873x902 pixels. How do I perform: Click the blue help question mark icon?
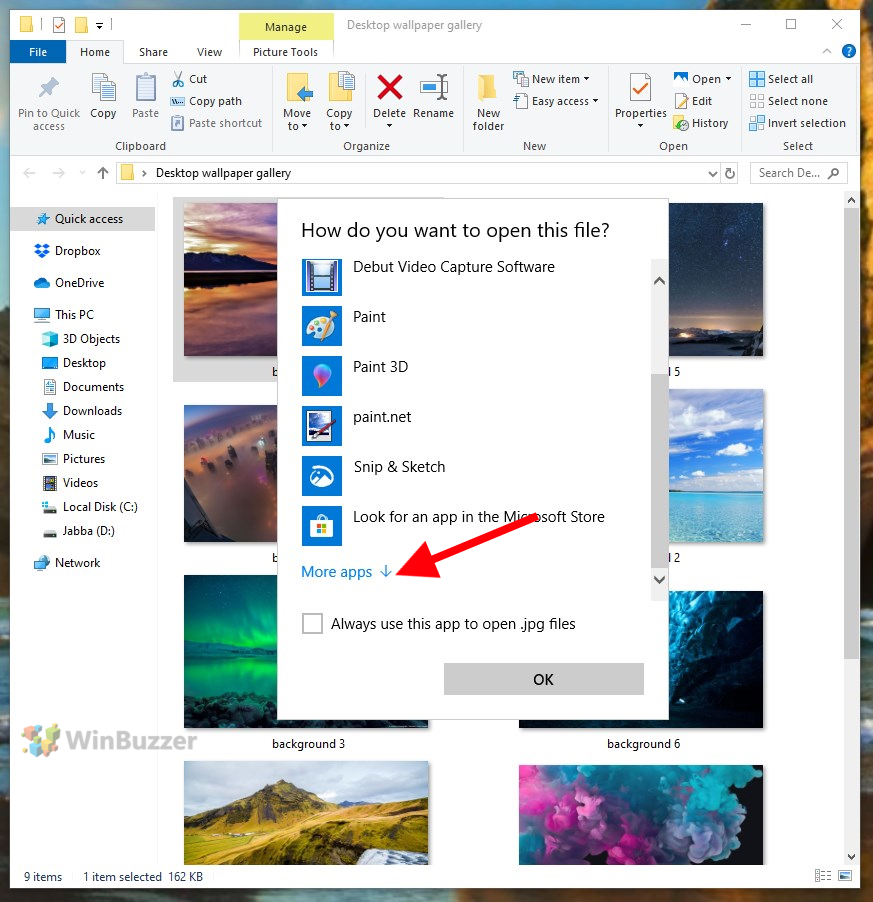pyautogui.click(x=848, y=51)
